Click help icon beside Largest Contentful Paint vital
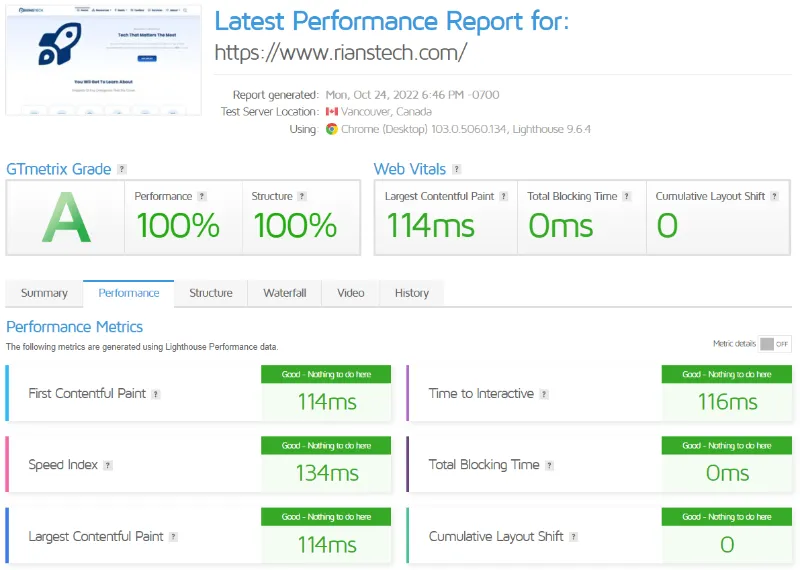The image size is (800, 570). point(504,197)
